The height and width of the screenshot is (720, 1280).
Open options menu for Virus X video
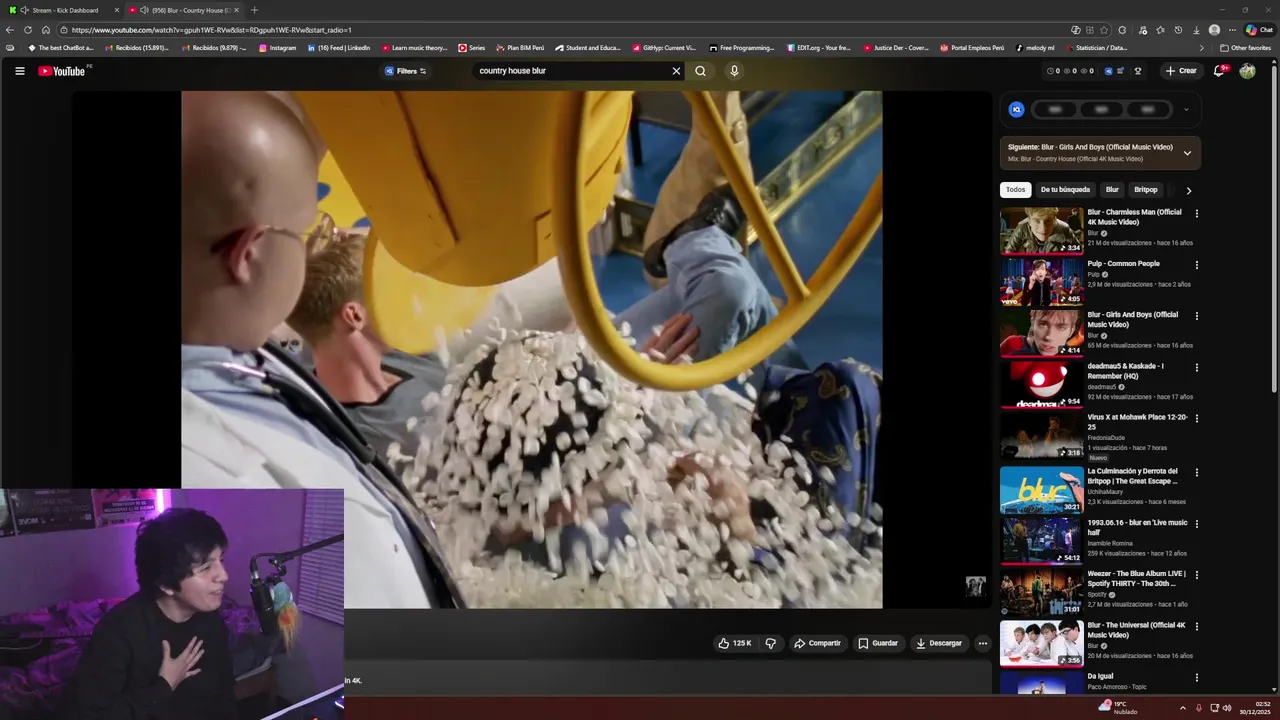[x=1196, y=418]
